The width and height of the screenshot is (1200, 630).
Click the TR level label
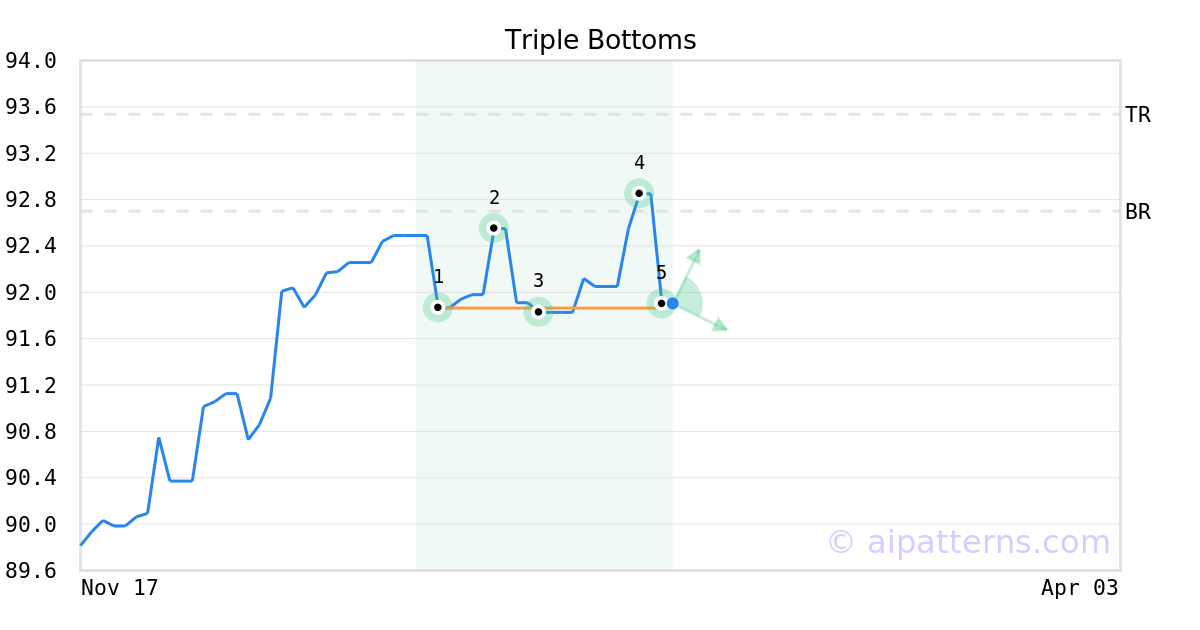point(1137,115)
